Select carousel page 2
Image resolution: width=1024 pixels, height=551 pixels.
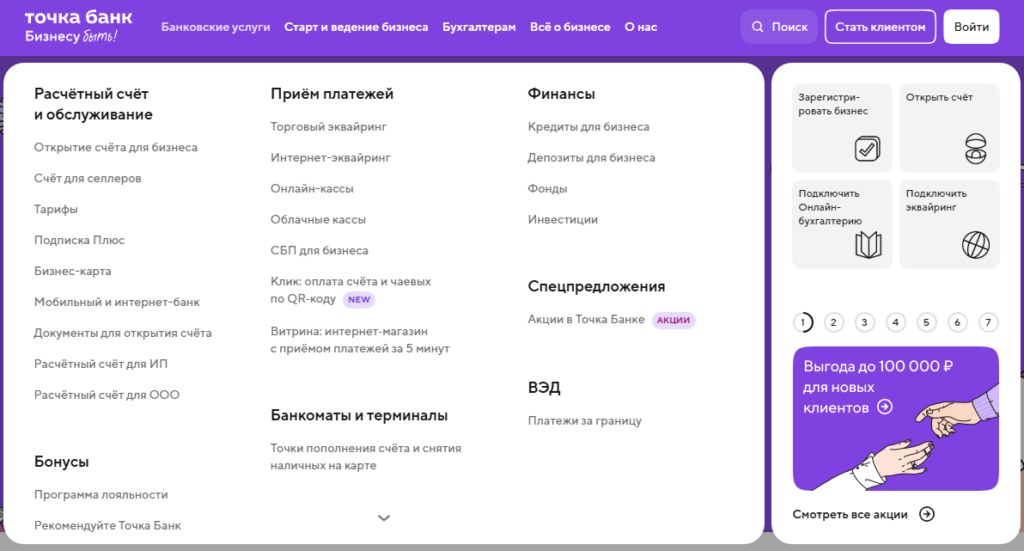point(833,322)
